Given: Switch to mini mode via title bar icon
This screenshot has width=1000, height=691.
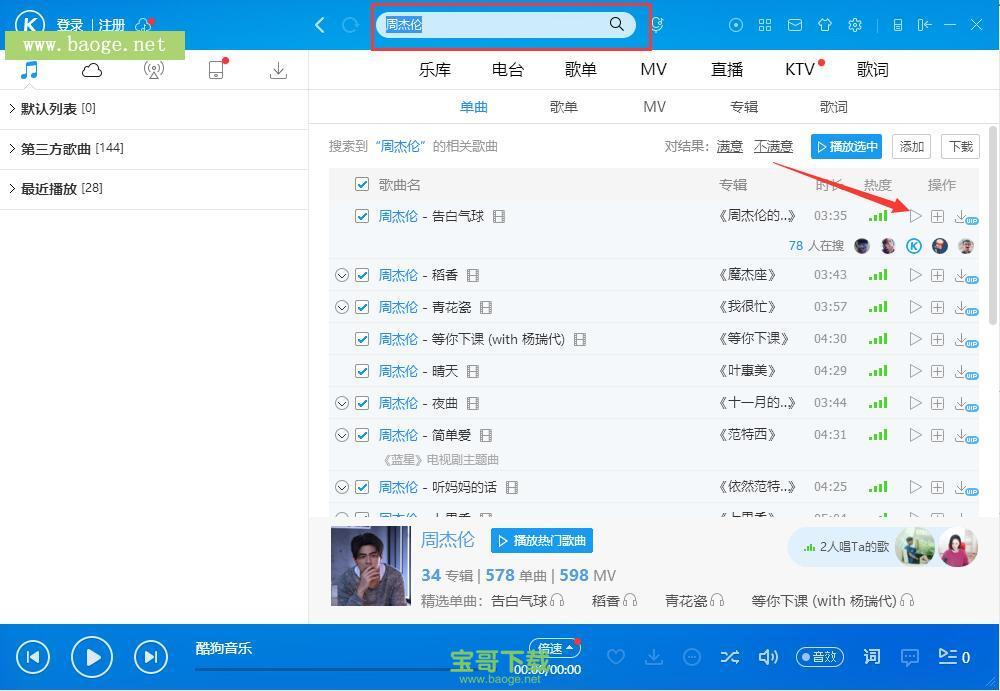Looking at the screenshot, I should pos(925,25).
